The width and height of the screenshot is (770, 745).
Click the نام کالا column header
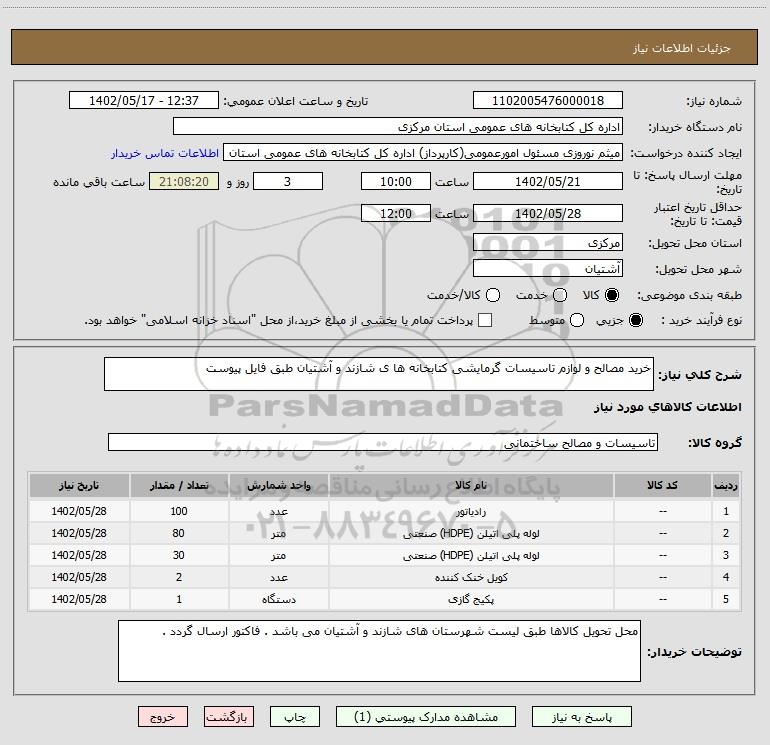click(471, 485)
